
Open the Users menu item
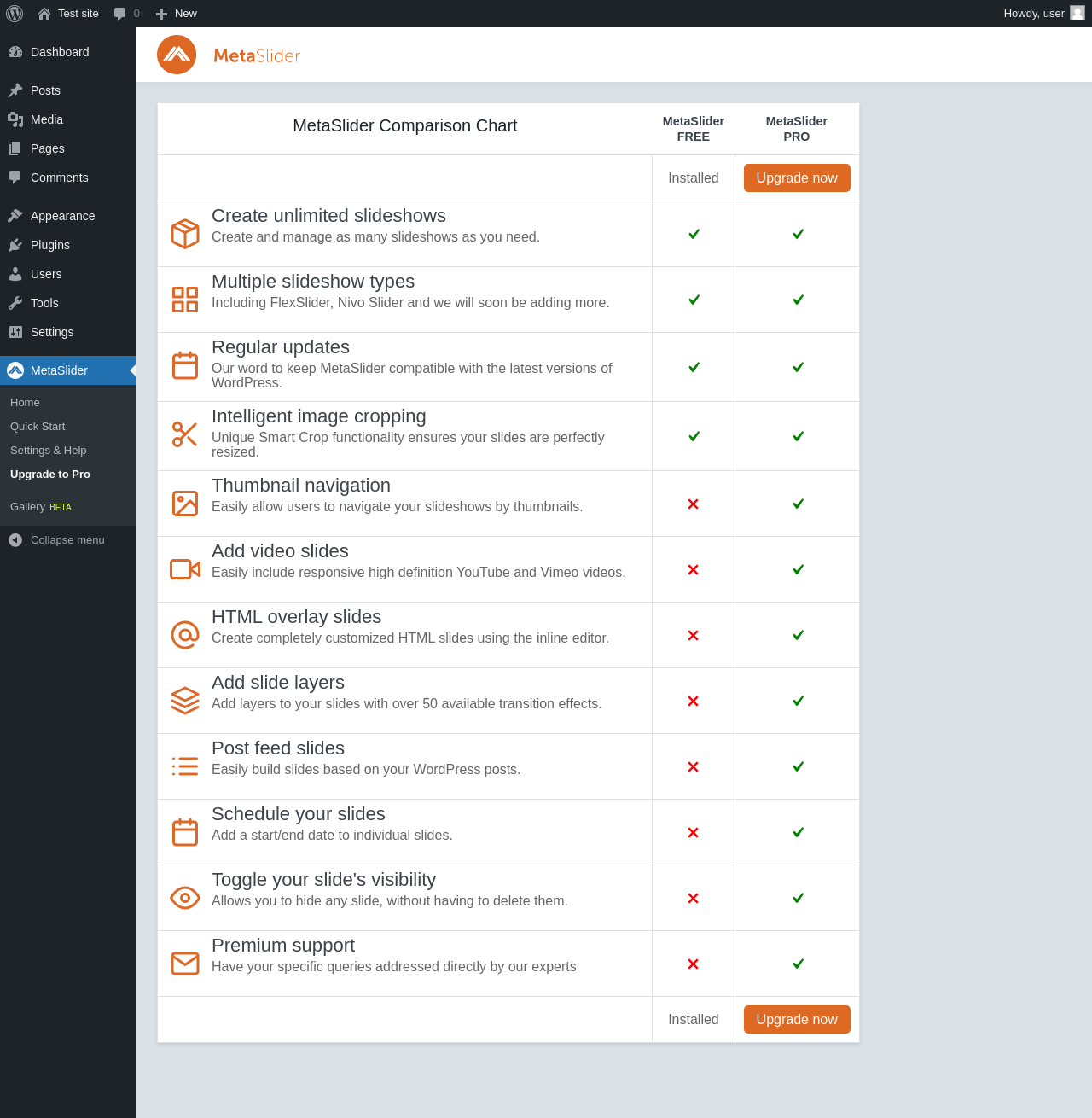[68, 274]
